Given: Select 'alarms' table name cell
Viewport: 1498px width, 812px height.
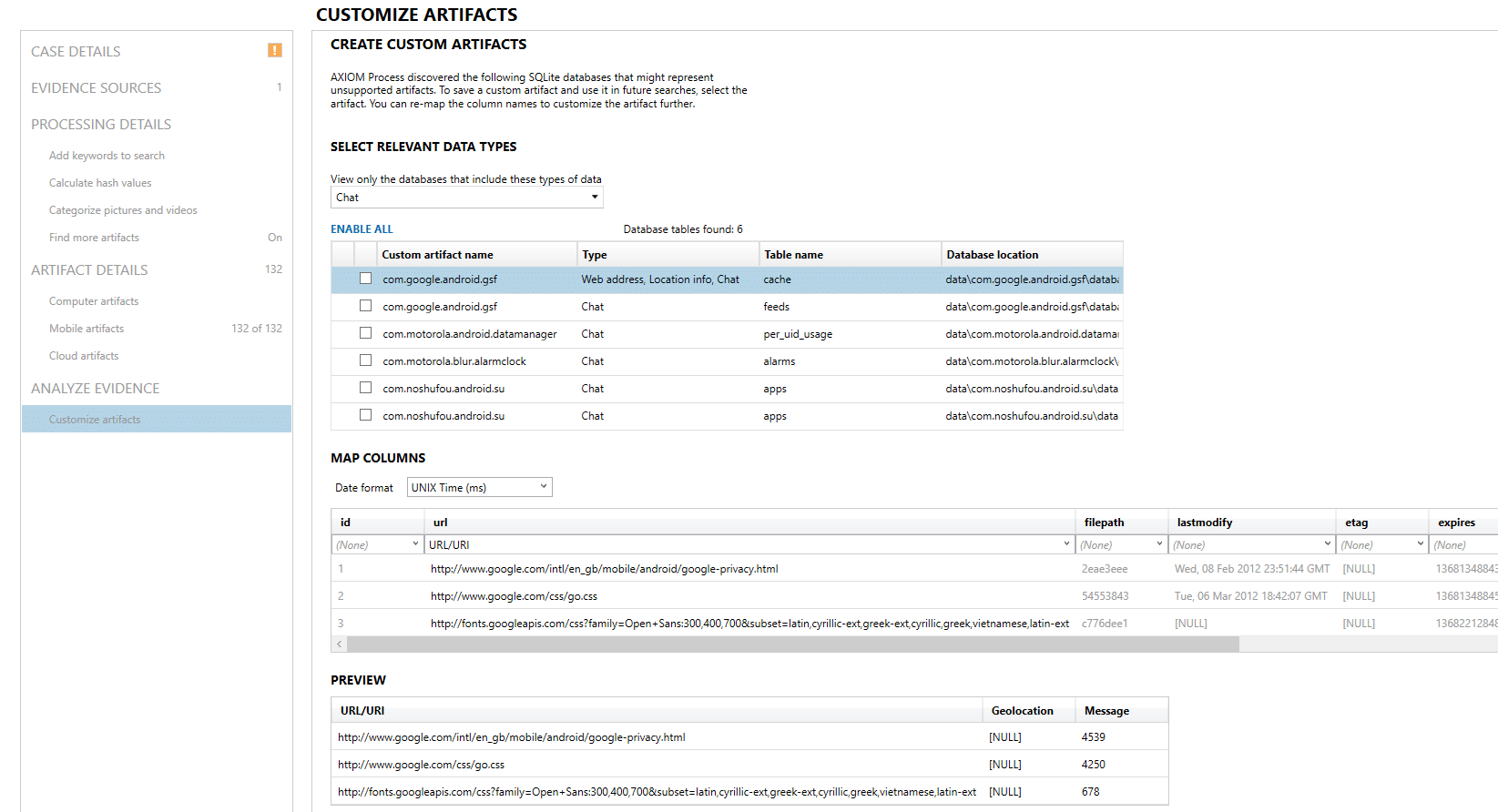Looking at the screenshot, I should point(779,361).
